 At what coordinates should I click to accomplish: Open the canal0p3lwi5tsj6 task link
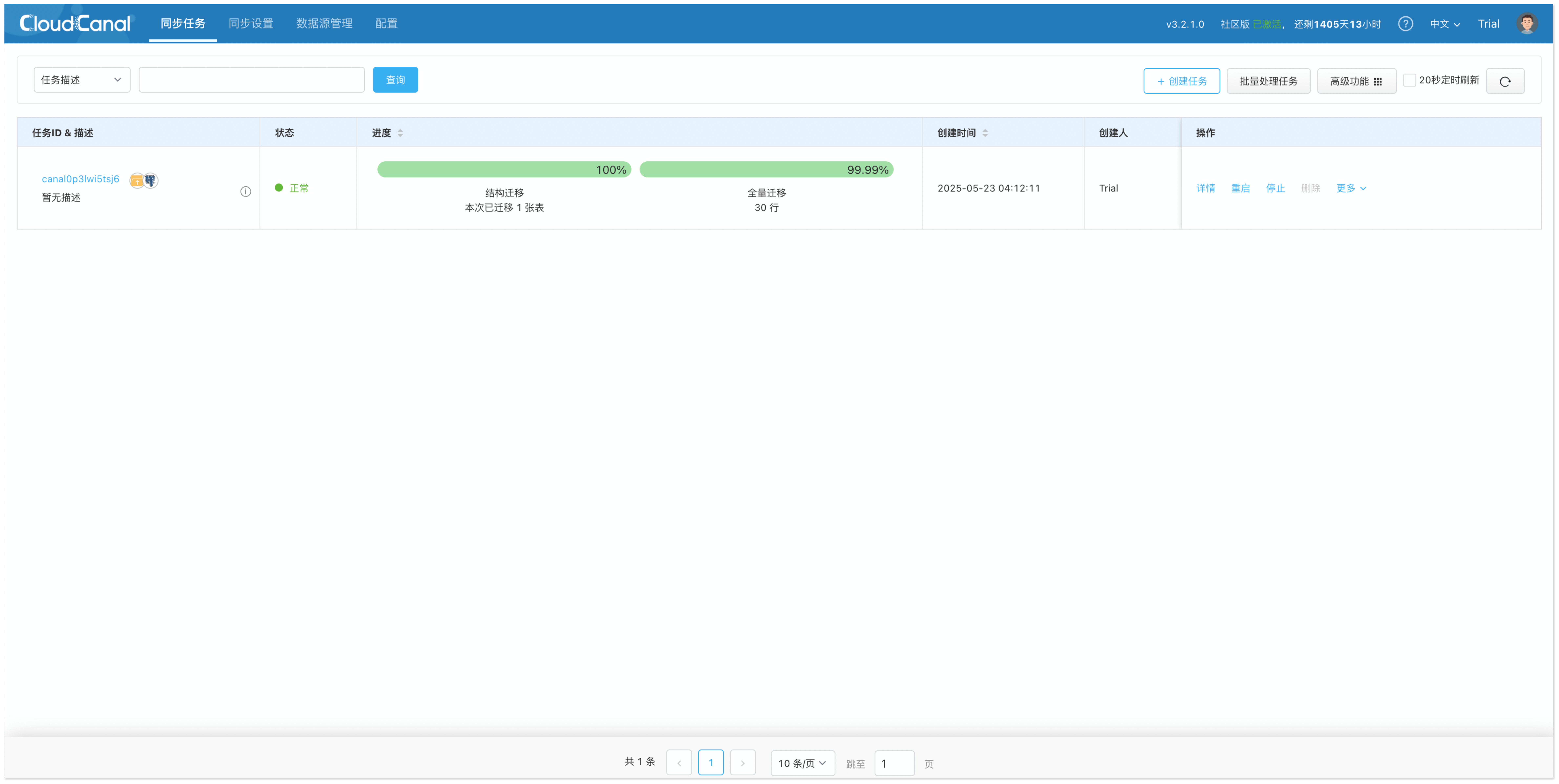tap(81, 179)
